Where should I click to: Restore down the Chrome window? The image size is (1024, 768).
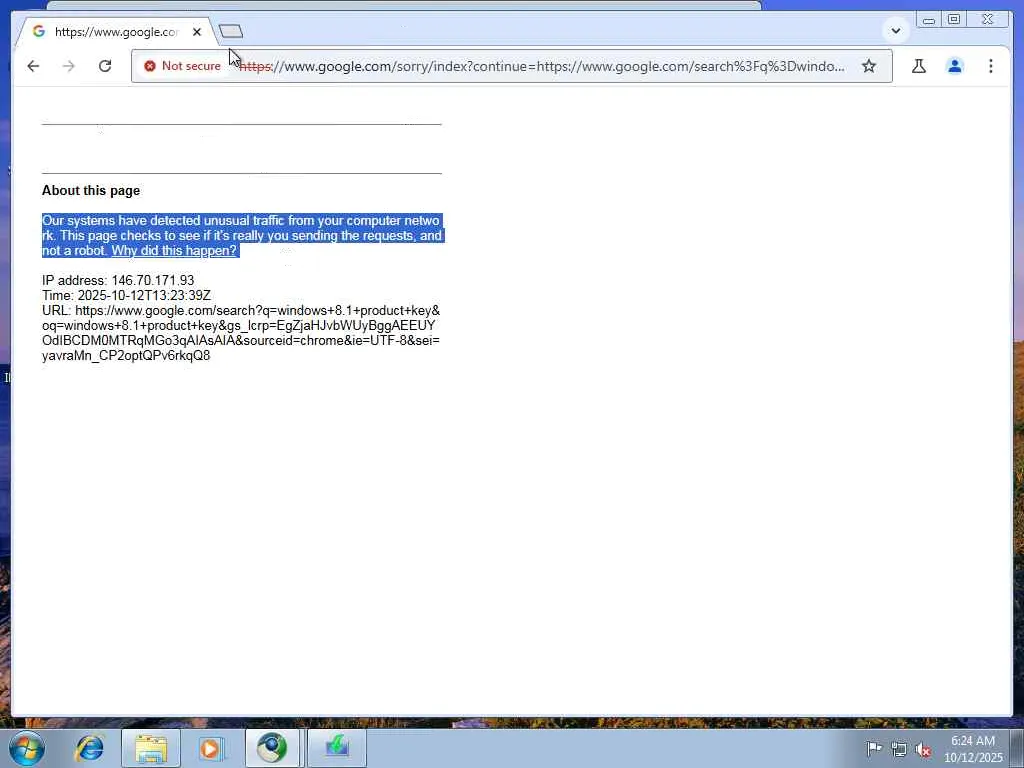click(x=954, y=20)
